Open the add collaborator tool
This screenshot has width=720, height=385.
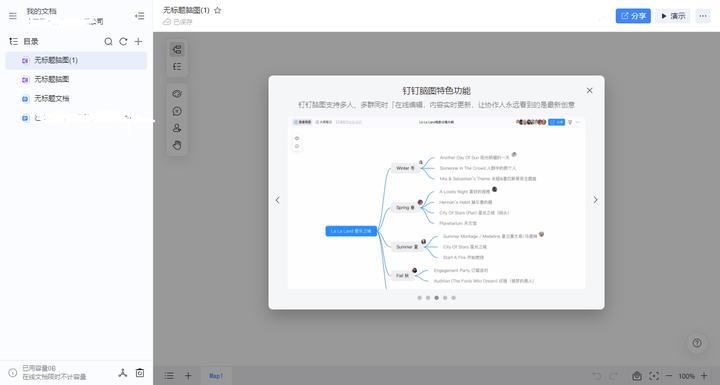tap(177, 128)
